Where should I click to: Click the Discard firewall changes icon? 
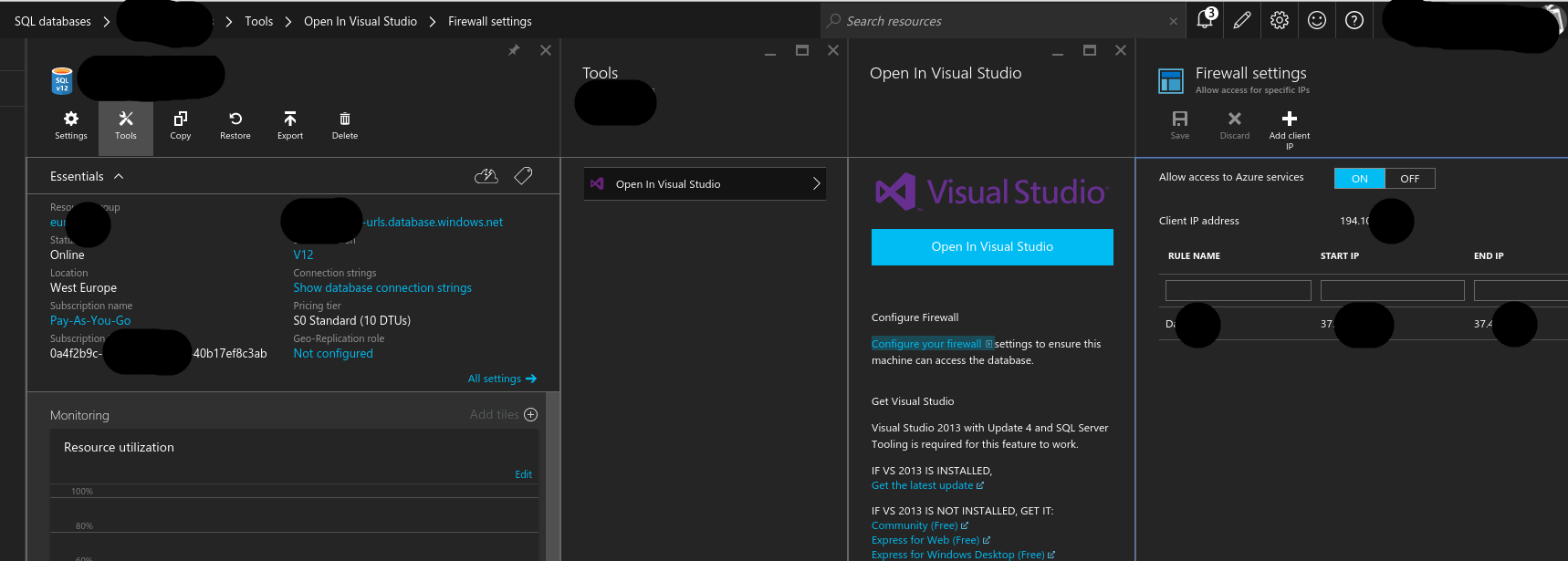pyautogui.click(x=1235, y=119)
